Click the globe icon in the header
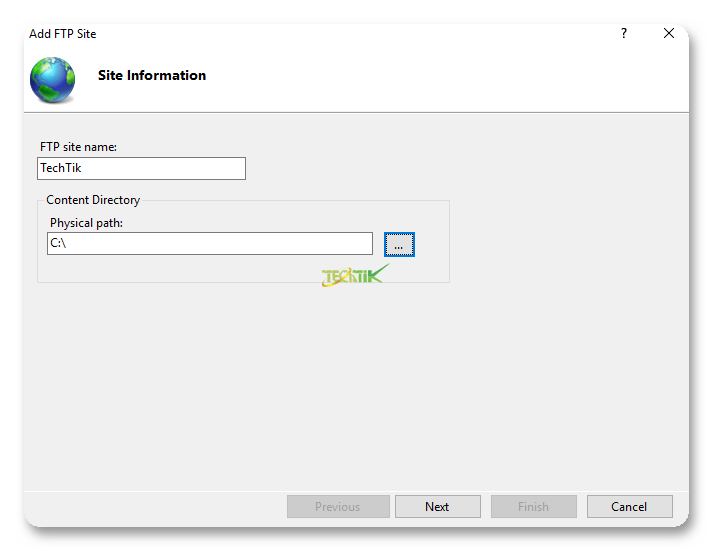The width and height of the screenshot is (713, 551). (52, 79)
